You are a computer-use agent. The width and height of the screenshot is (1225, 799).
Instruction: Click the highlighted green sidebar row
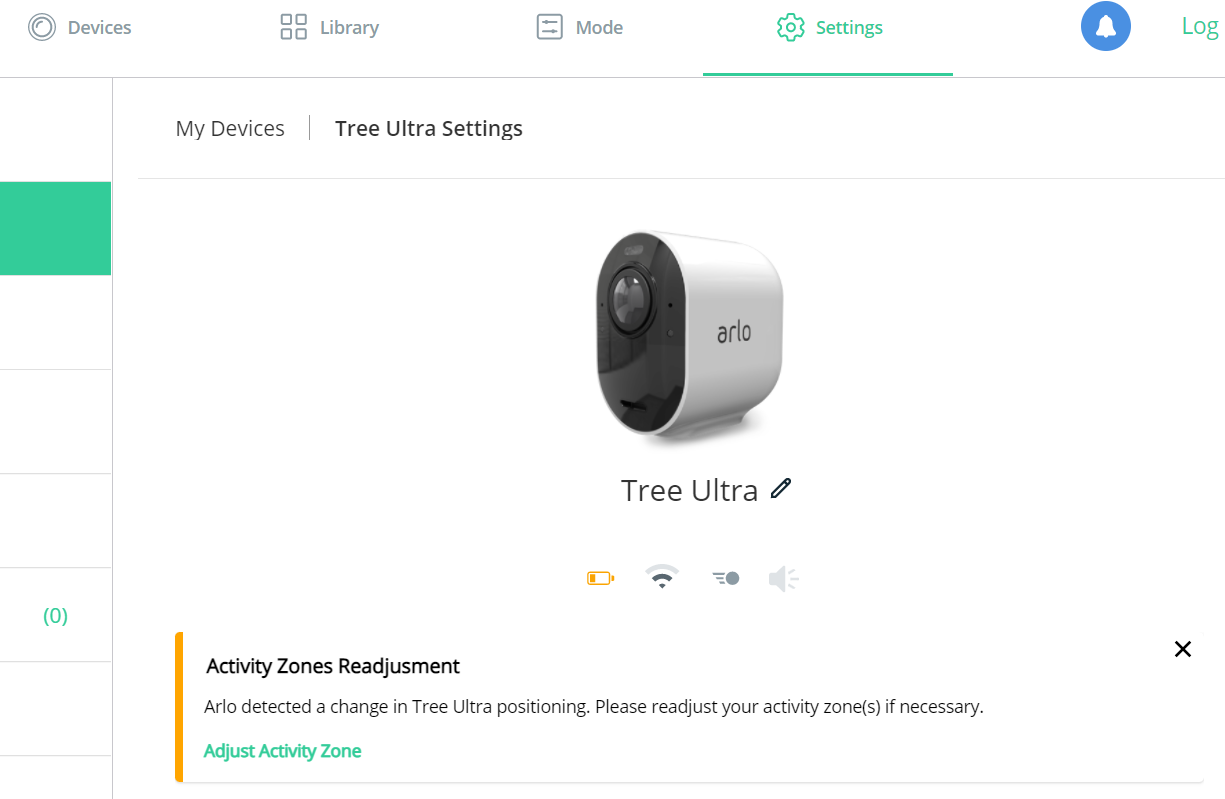point(55,228)
